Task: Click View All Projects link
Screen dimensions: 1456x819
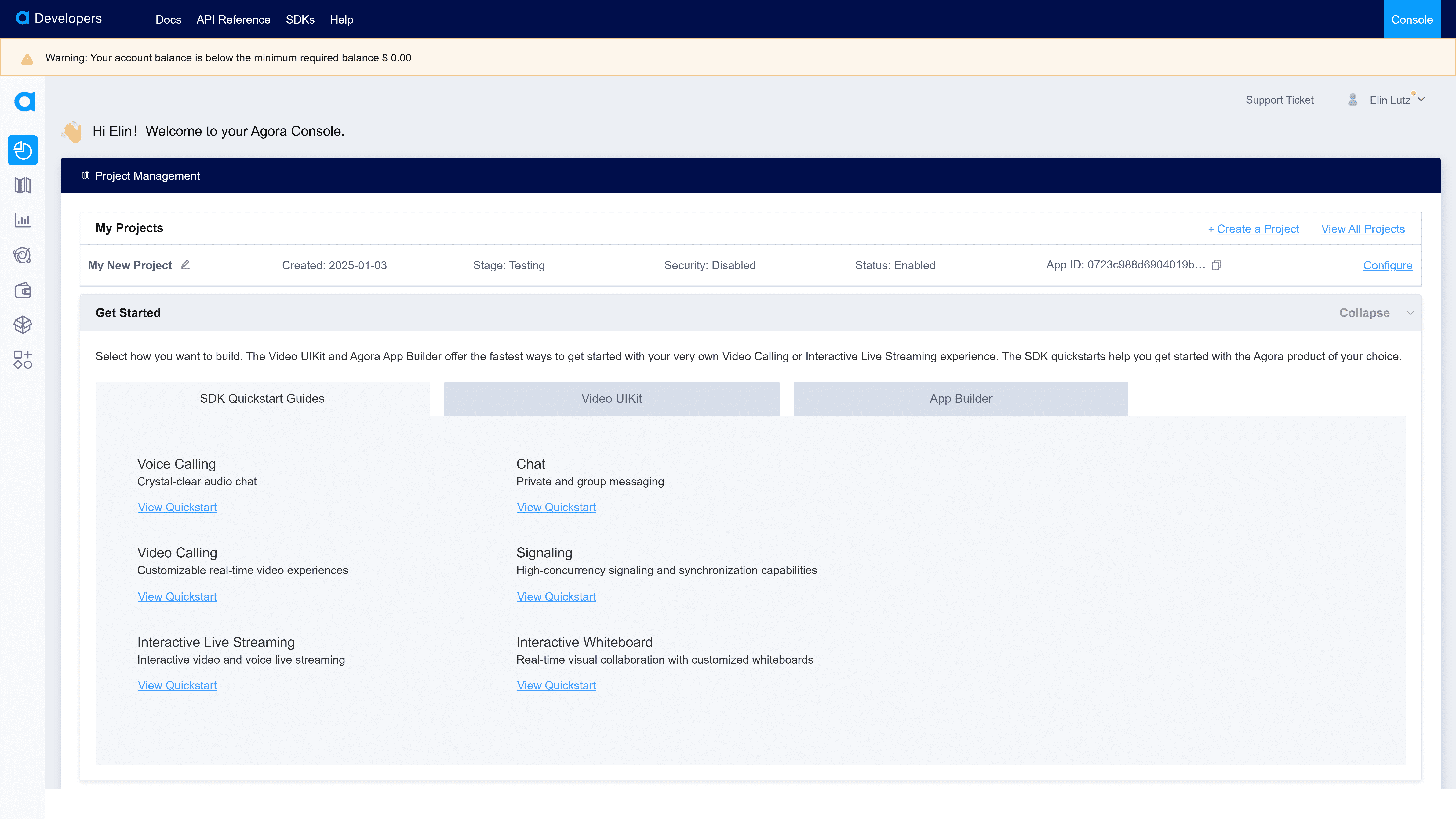Action: [1363, 229]
